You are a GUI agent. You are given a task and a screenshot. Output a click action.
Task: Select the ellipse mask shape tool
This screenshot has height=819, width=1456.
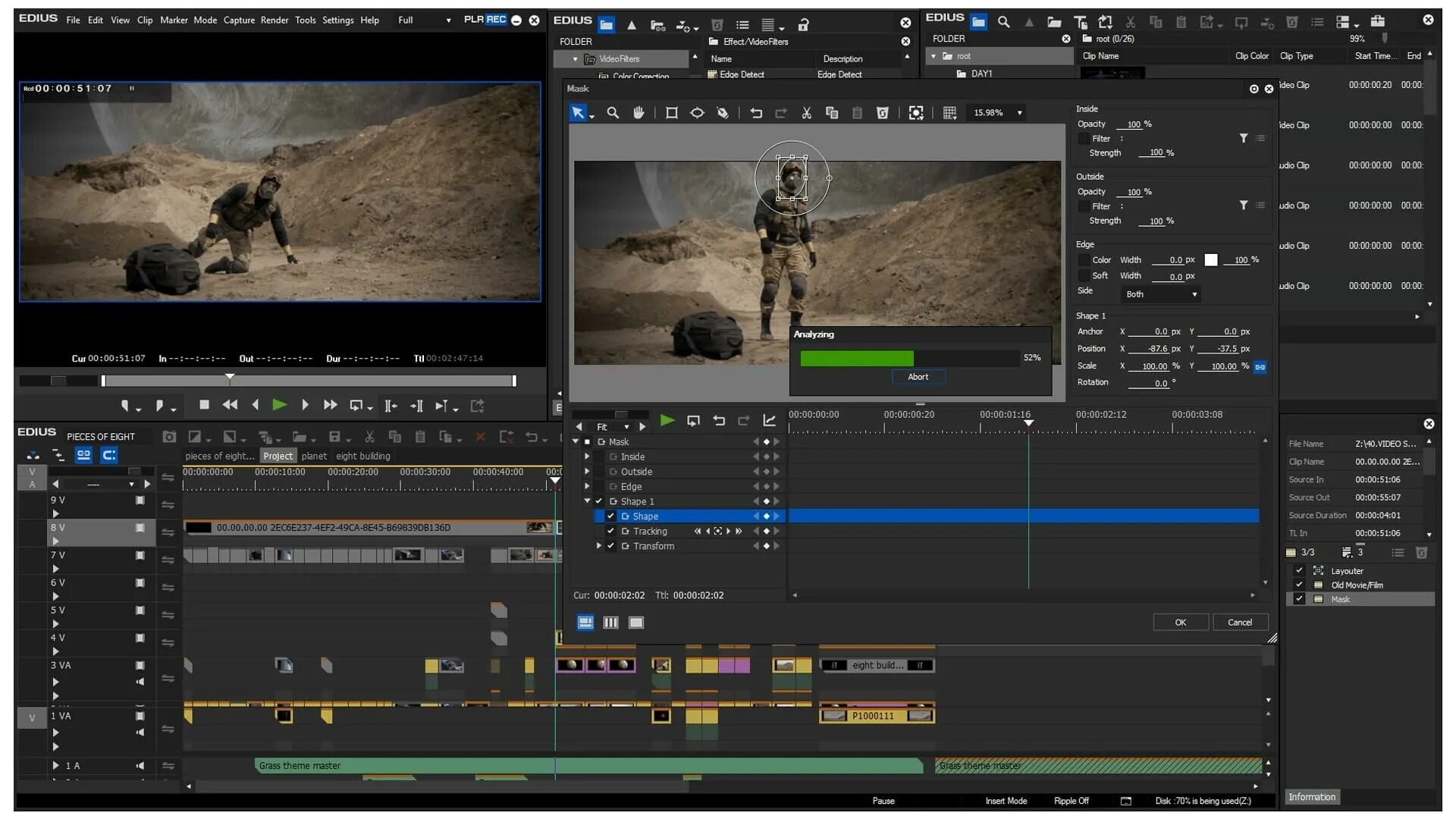point(697,113)
